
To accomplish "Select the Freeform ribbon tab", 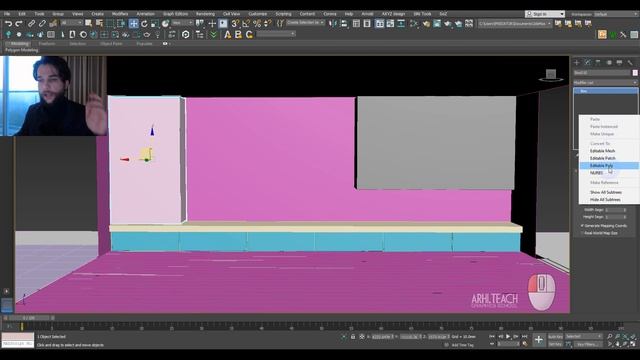I will [47, 43].
